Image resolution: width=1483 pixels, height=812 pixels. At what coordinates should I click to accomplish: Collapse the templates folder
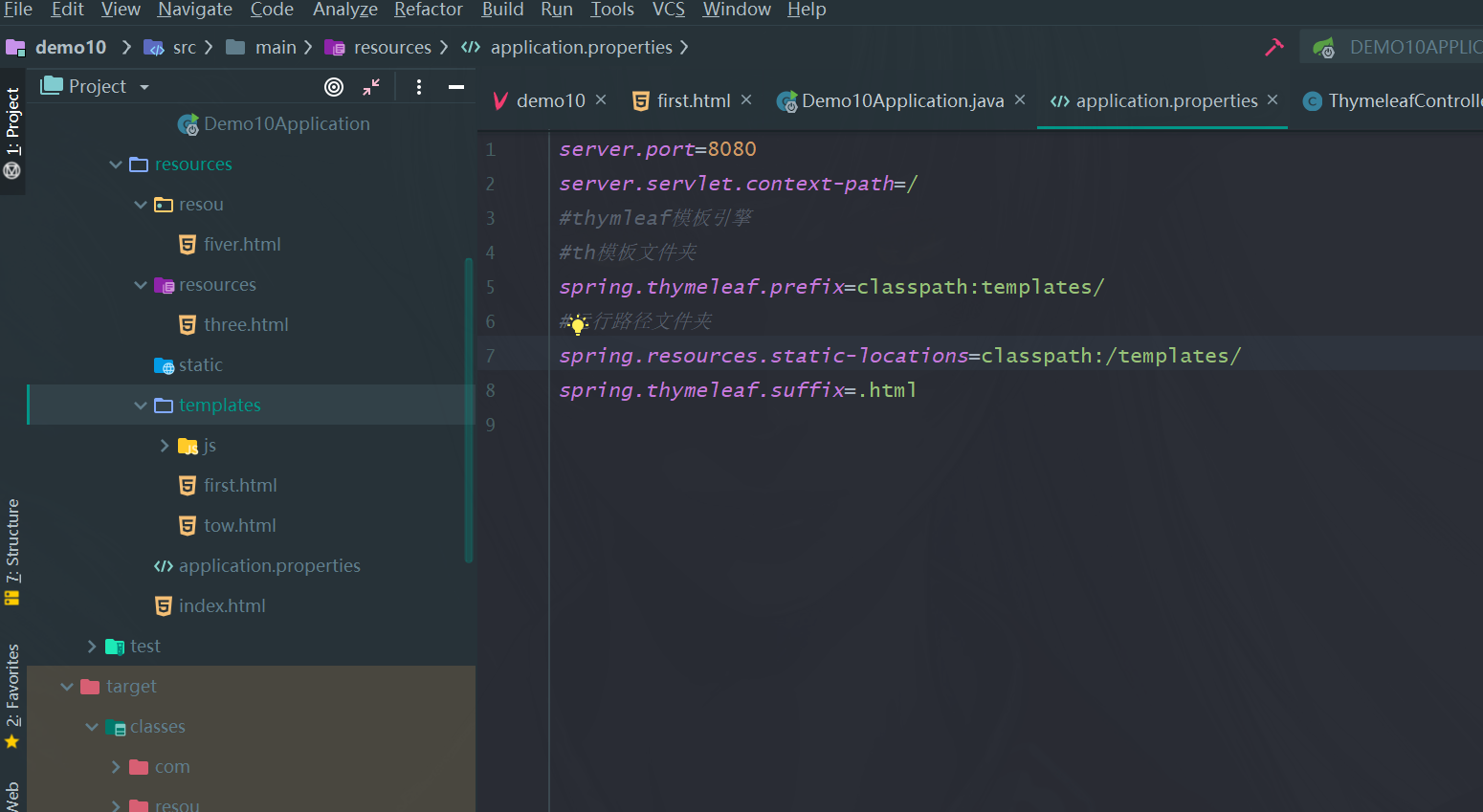tap(141, 405)
